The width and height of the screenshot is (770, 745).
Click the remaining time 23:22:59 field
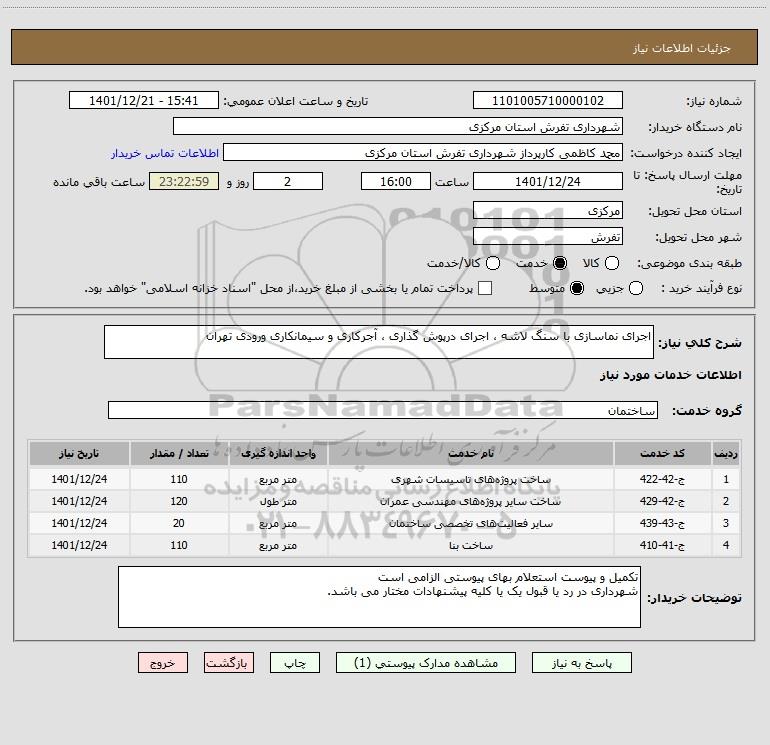(x=184, y=181)
